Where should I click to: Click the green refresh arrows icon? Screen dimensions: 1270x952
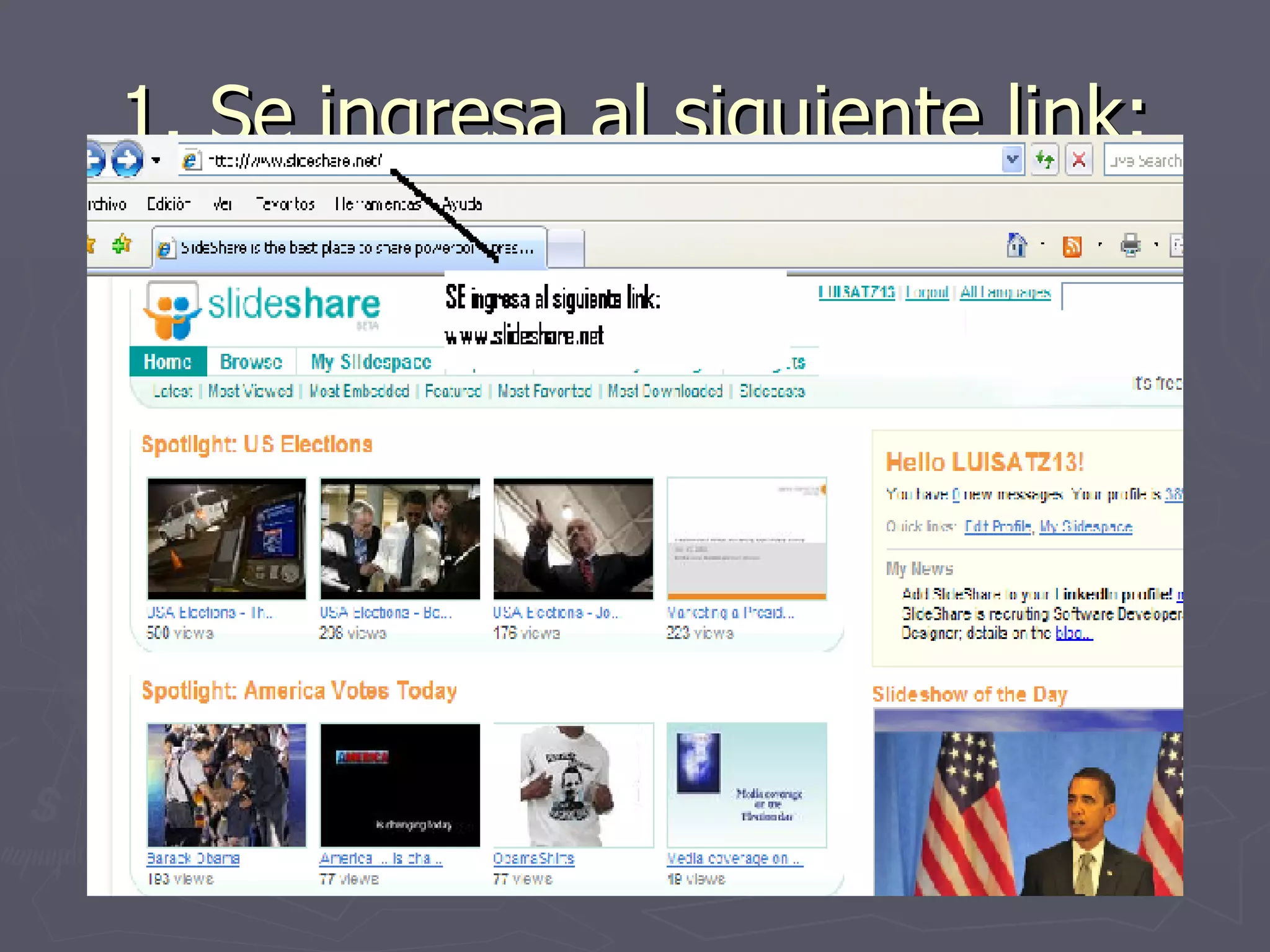(1045, 161)
